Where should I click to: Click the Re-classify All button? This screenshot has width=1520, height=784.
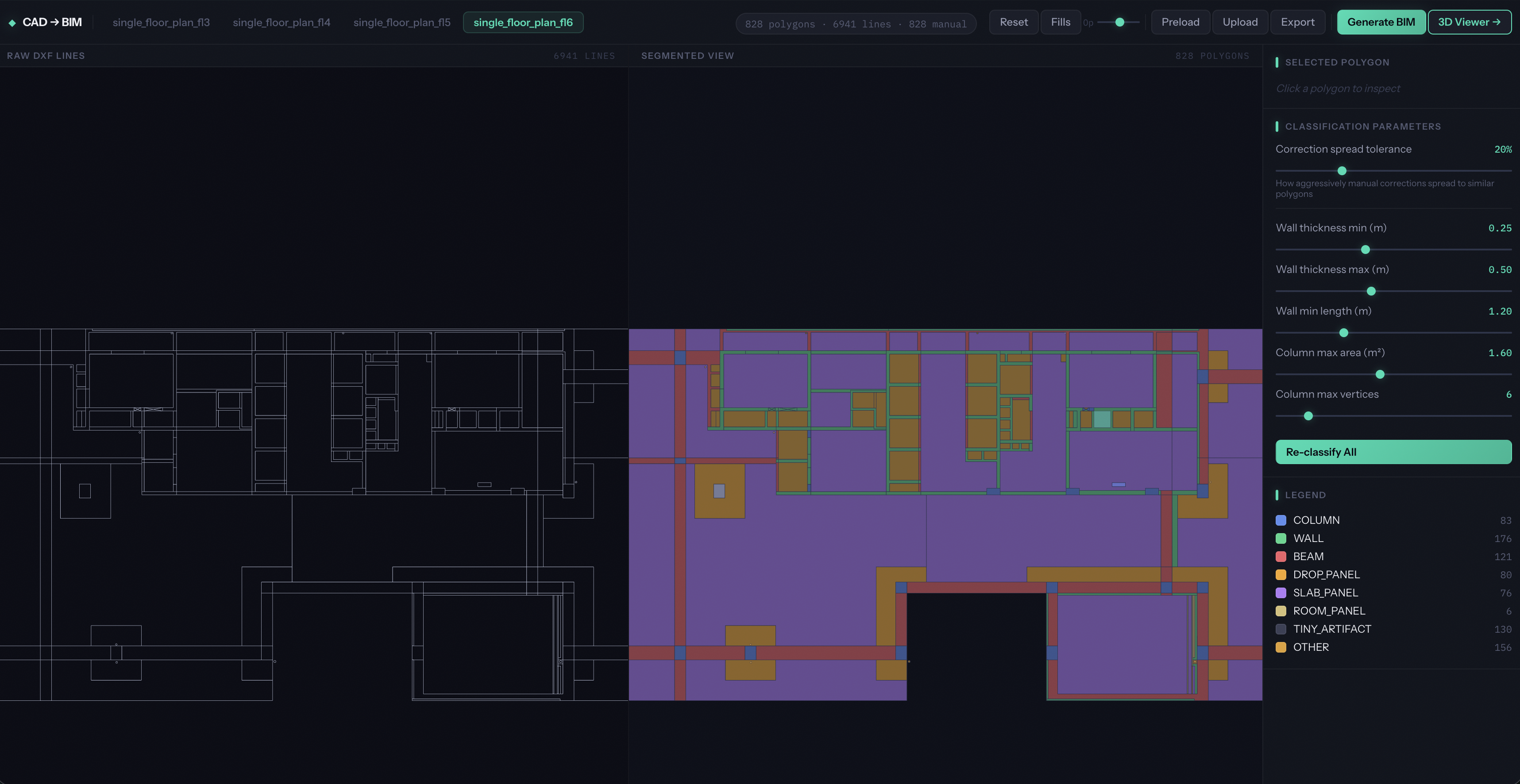click(x=1394, y=452)
